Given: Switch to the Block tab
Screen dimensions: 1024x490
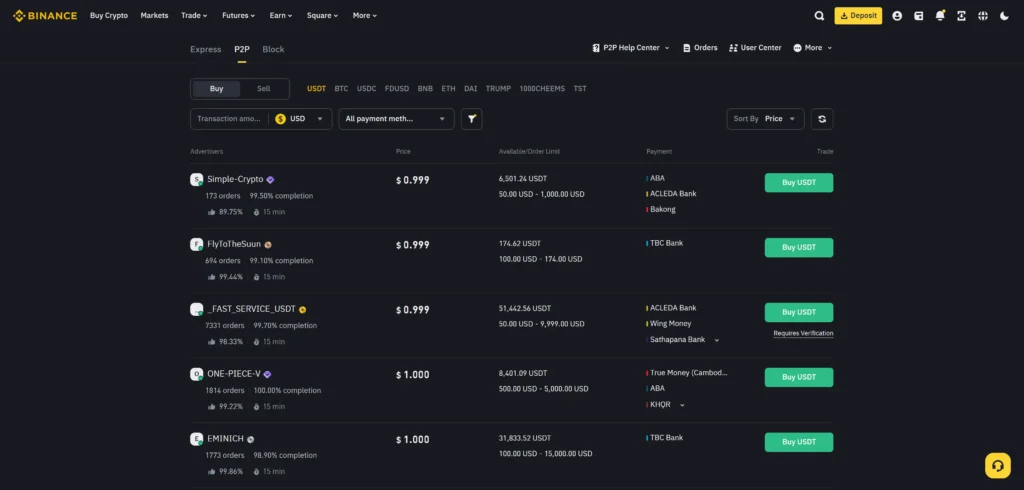Looking at the screenshot, I should (273, 50).
